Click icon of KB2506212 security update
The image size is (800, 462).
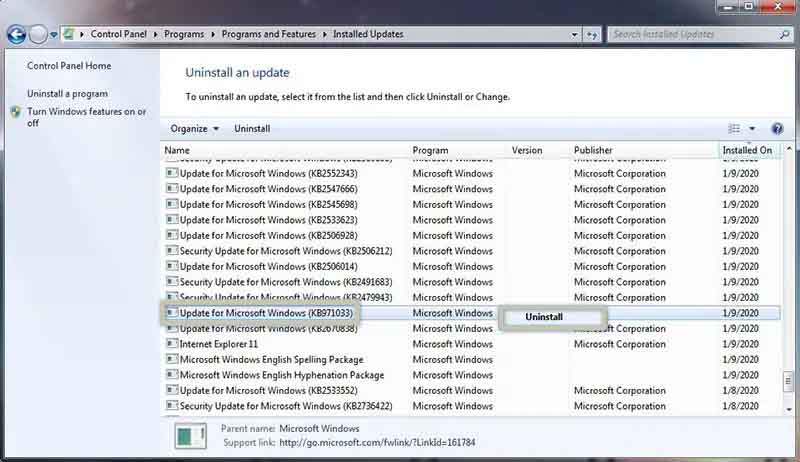tap(172, 250)
